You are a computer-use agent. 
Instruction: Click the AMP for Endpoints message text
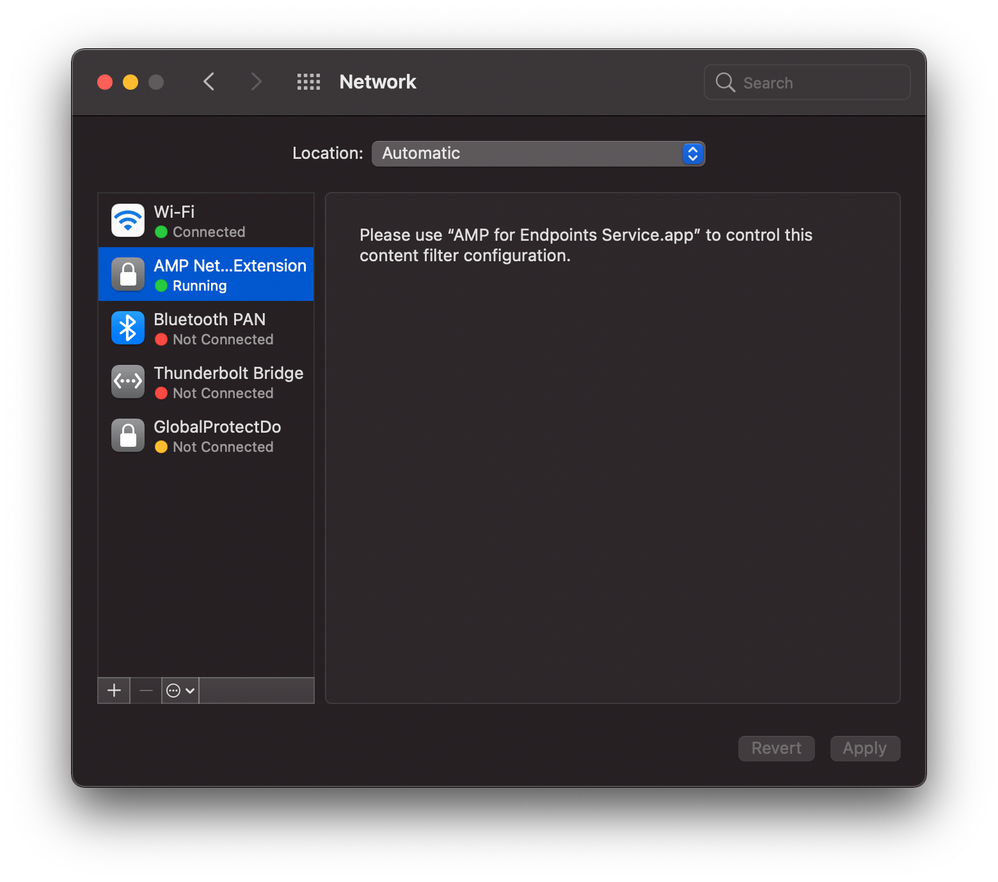pos(586,245)
